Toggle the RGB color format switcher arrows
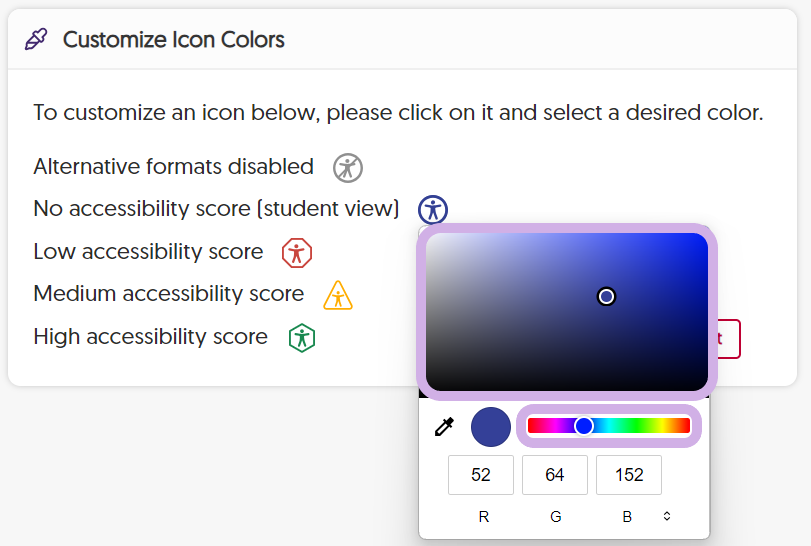Screen dimensions: 811x546 pyautogui.click(x=667, y=516)
